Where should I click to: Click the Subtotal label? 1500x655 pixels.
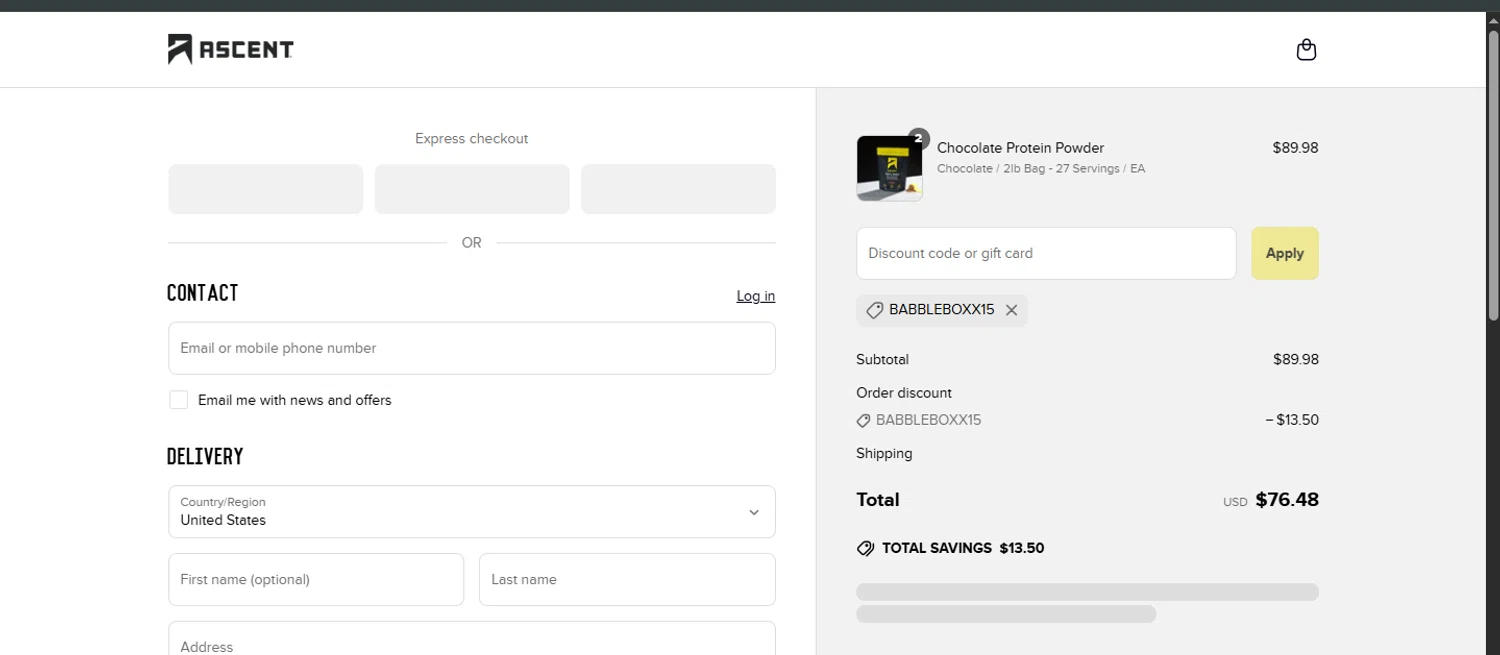pos(882,359)
